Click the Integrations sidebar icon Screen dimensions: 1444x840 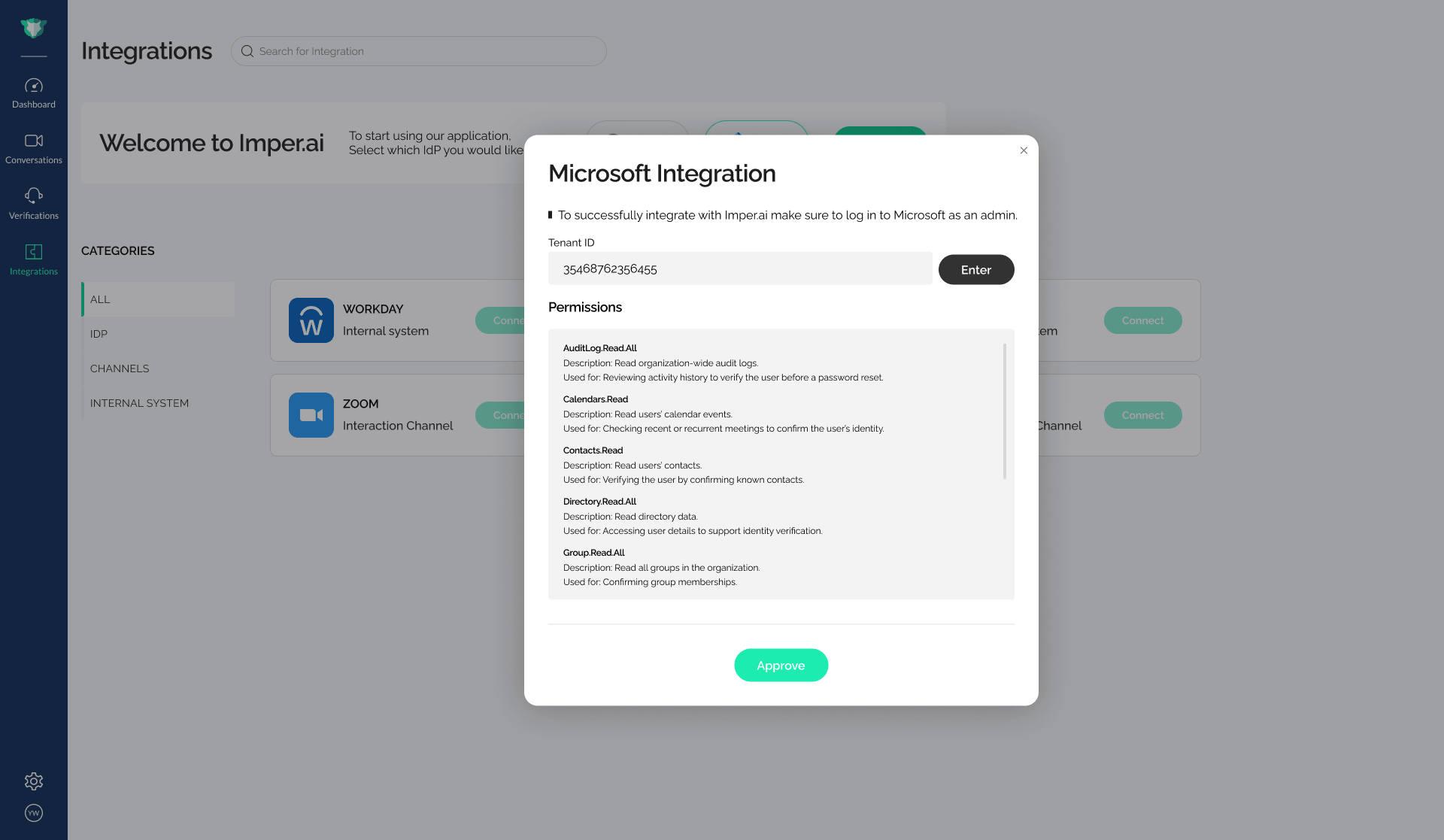pos(33,258)
